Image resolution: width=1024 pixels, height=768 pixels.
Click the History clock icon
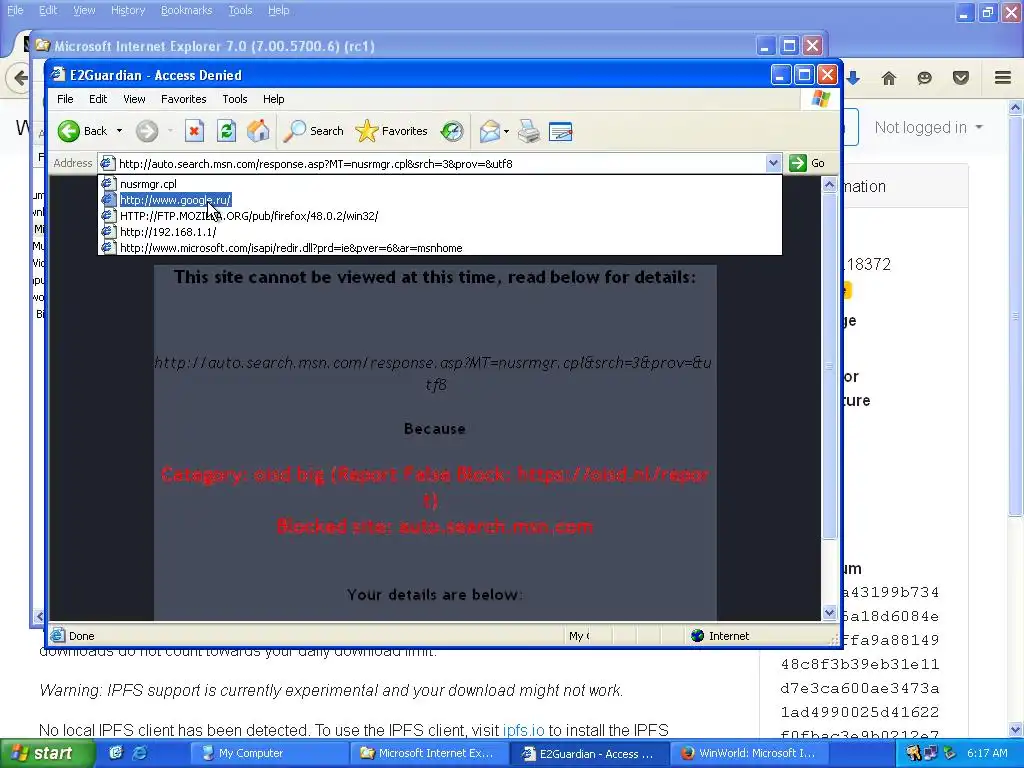pos(452,131)
